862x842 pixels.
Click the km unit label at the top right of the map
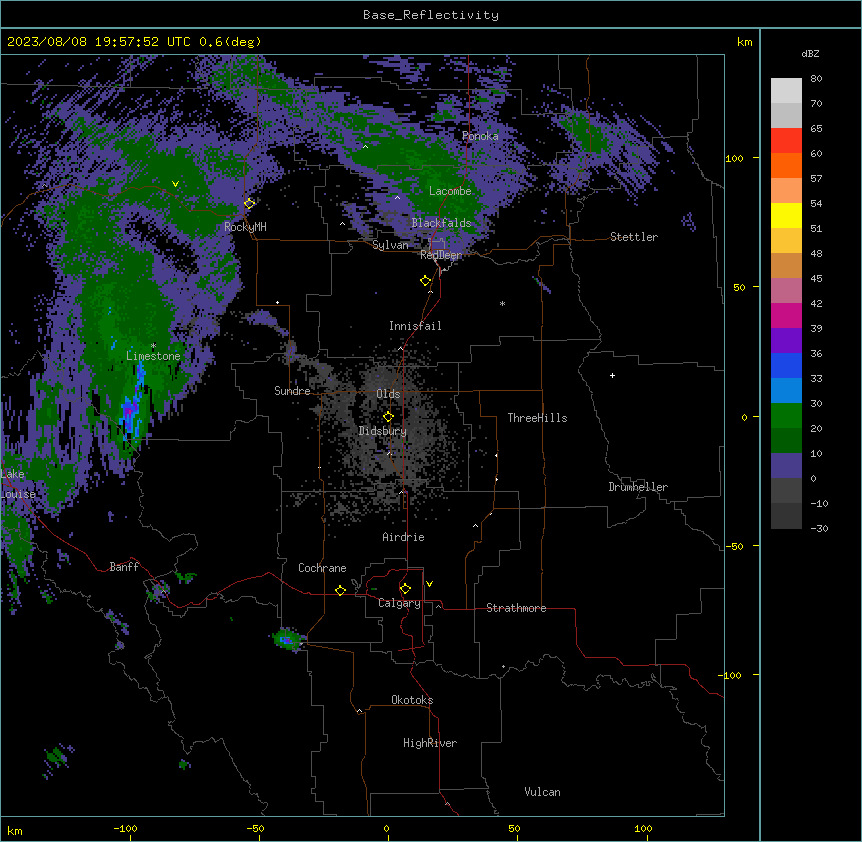pos(745,42)
